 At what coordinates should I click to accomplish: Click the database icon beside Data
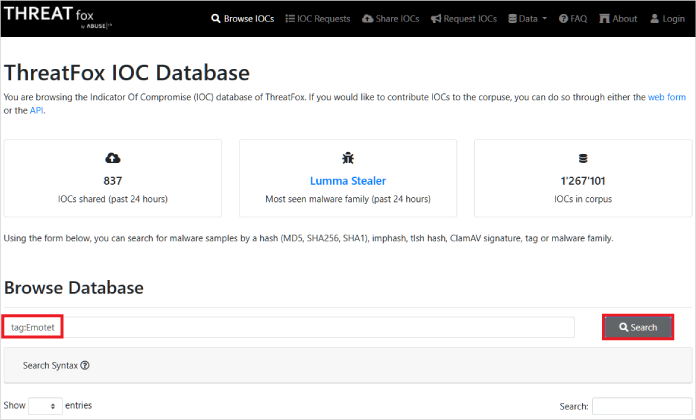(x=512, y=19)
